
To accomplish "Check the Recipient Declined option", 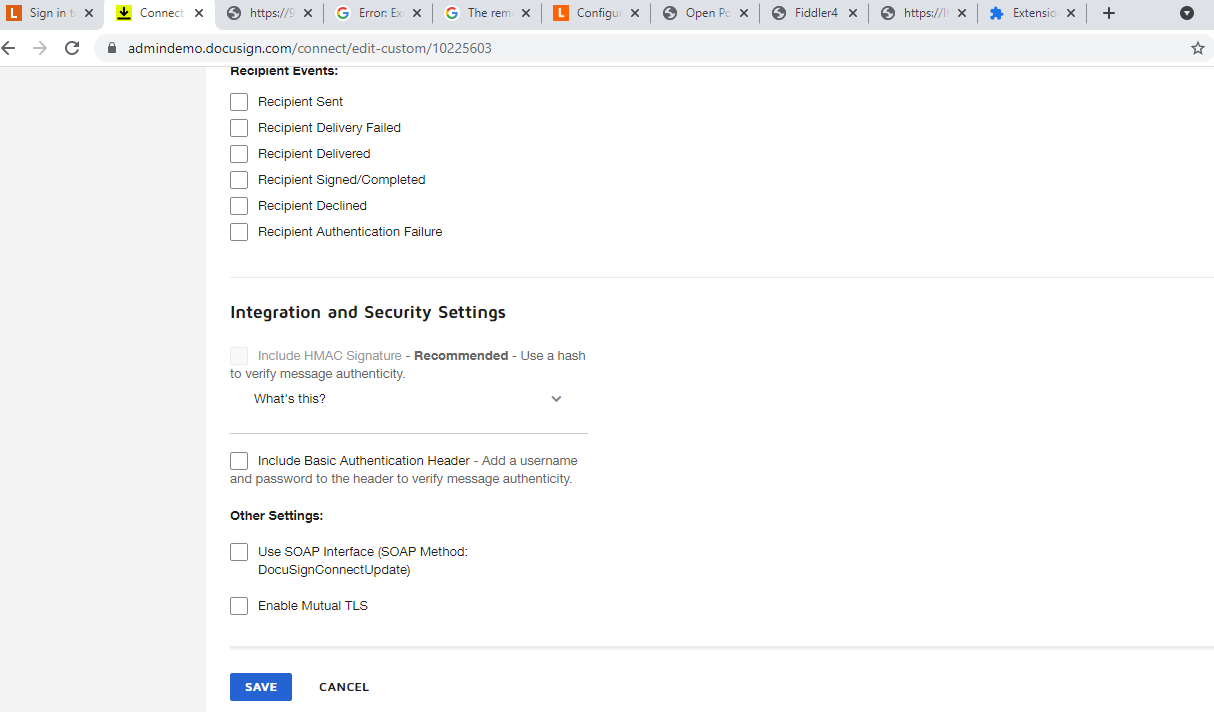I will coord(239,206).
